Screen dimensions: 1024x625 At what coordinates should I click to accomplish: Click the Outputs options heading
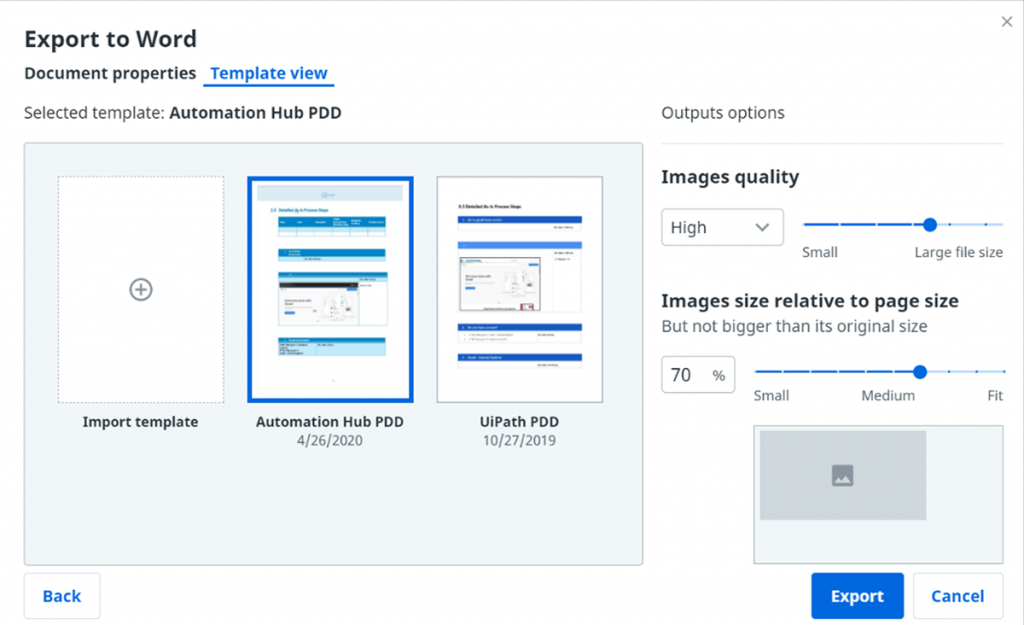(x=723, y=113)
